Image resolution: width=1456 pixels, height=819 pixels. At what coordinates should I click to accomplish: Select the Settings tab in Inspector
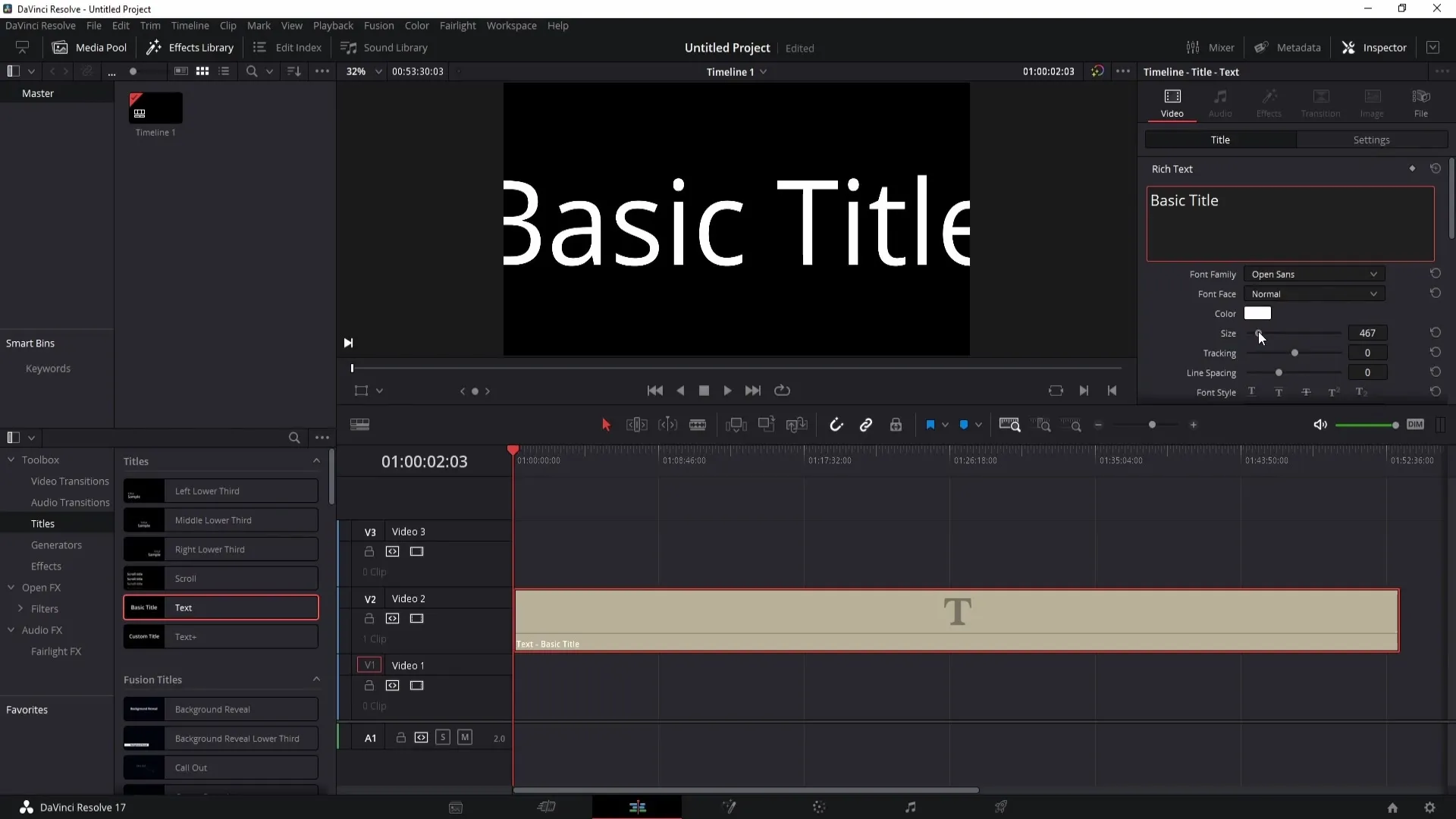(1372, 139)
